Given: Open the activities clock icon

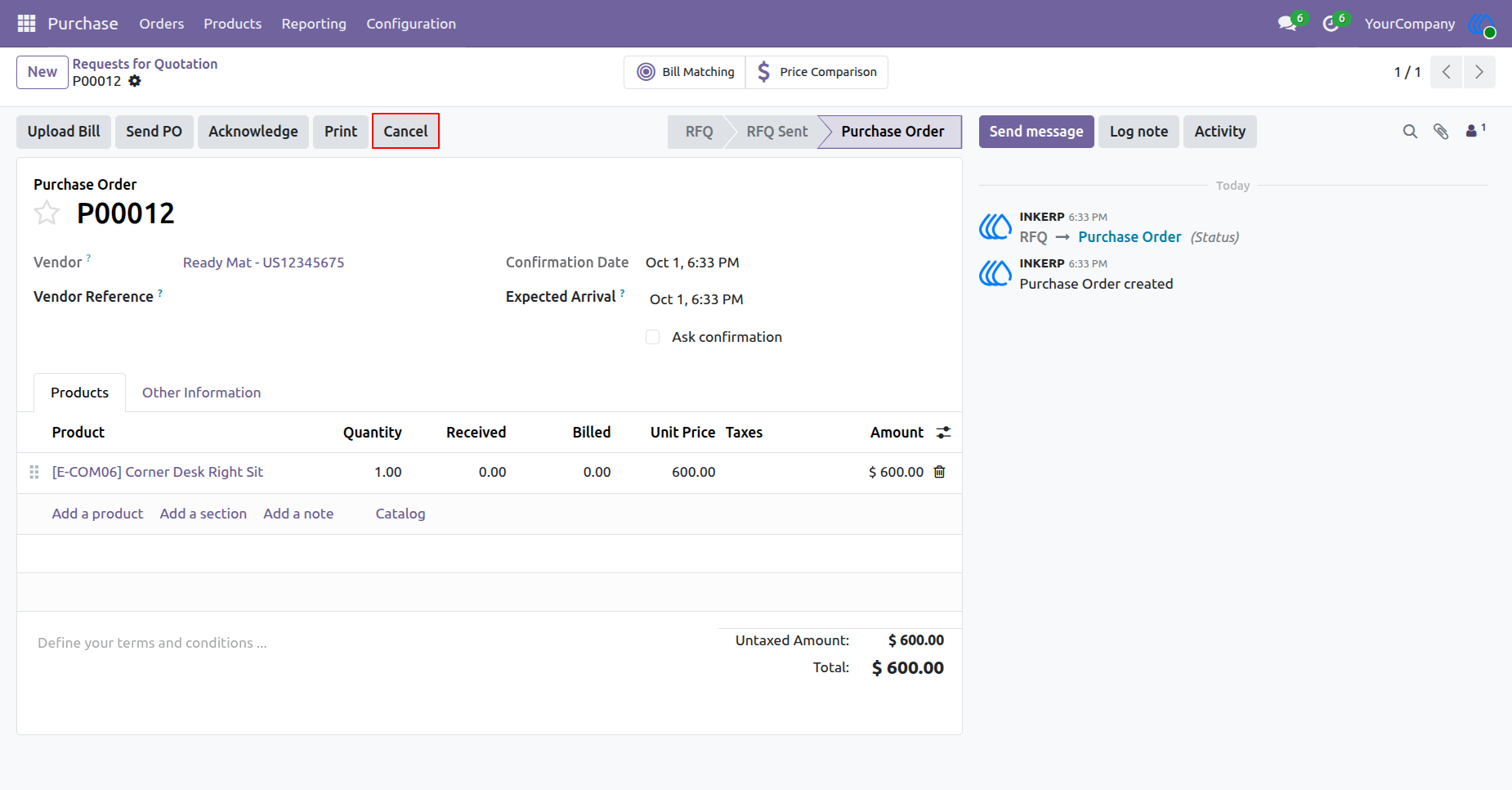Looking at the screenshot, I should click(1331, 24).
